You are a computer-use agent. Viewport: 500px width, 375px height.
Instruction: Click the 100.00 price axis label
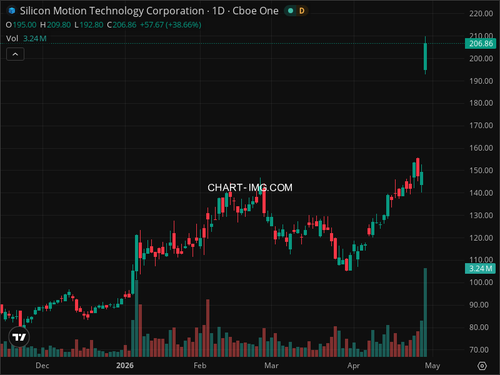(x=481, y=282)
